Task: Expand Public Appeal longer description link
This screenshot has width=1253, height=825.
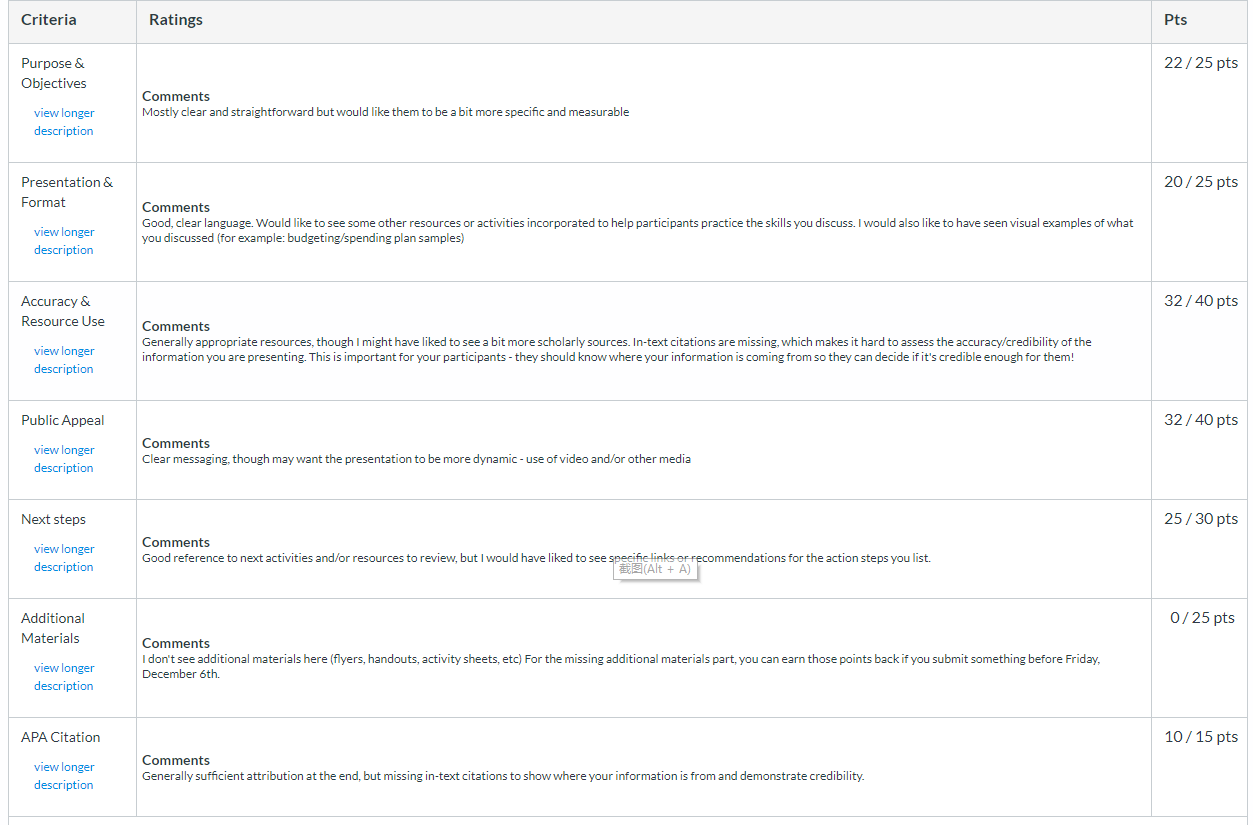Action: coord(64,459)
